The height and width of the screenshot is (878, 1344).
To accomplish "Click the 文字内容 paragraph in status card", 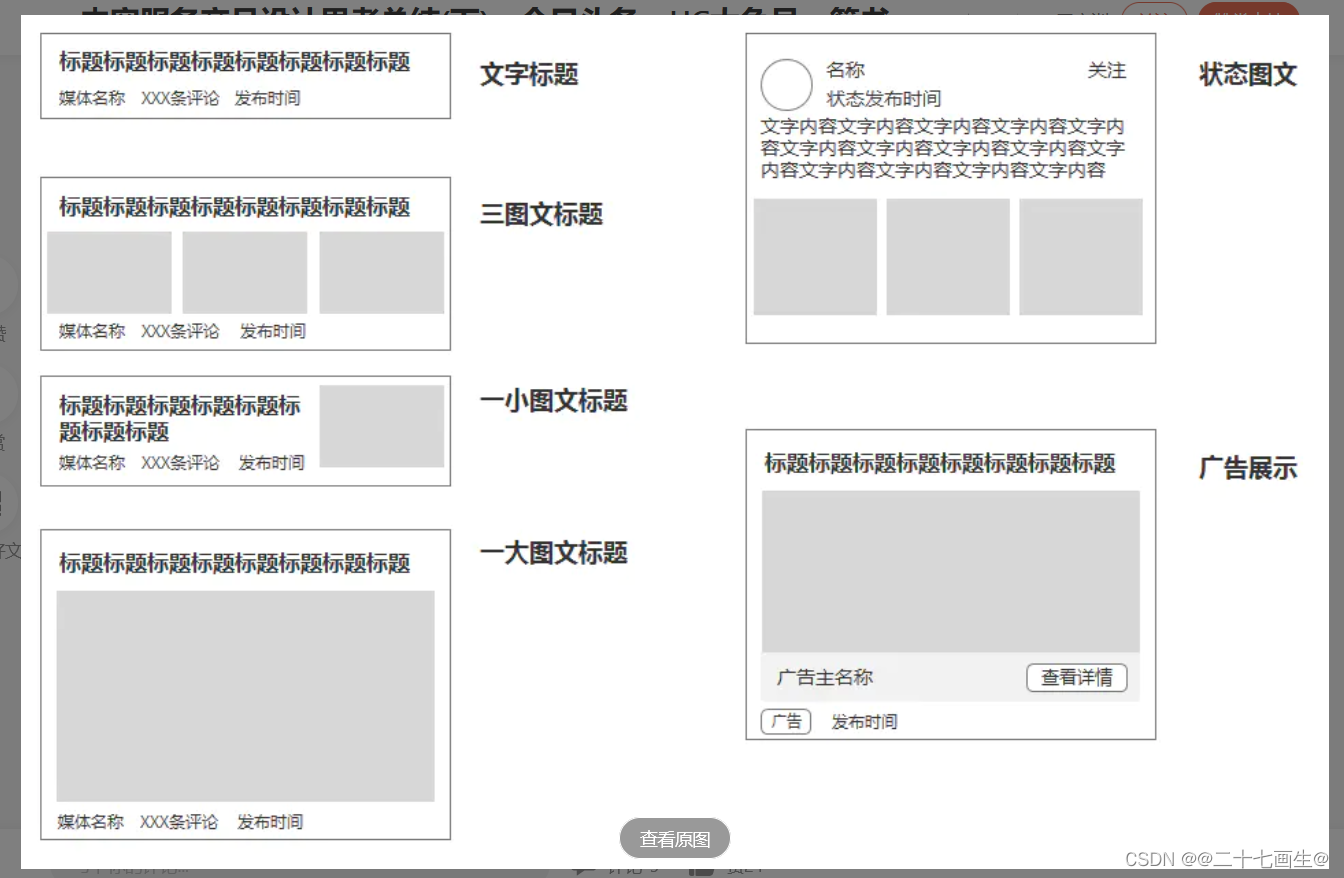I will (x=942, y=148).
